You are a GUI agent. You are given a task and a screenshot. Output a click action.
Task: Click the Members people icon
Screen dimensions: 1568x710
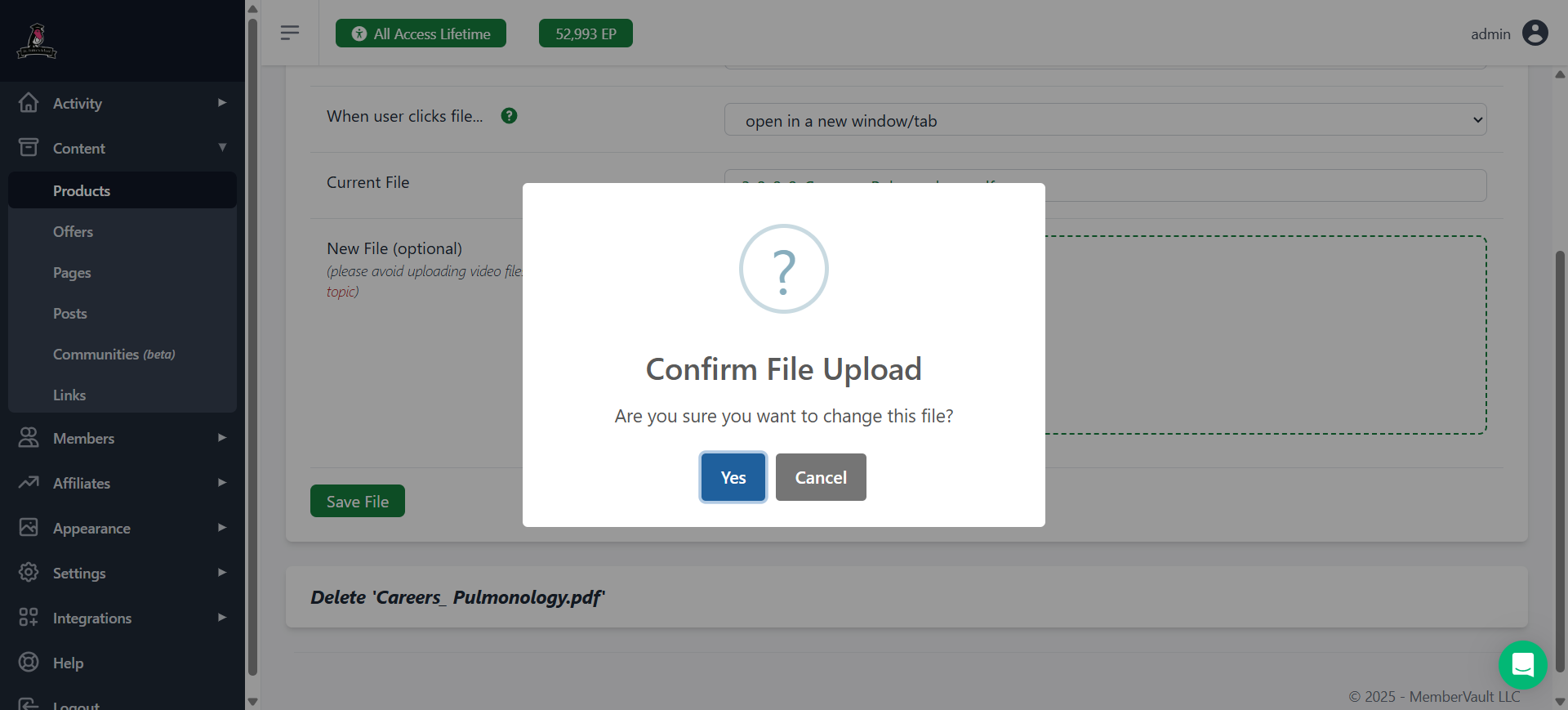point(29,437)
